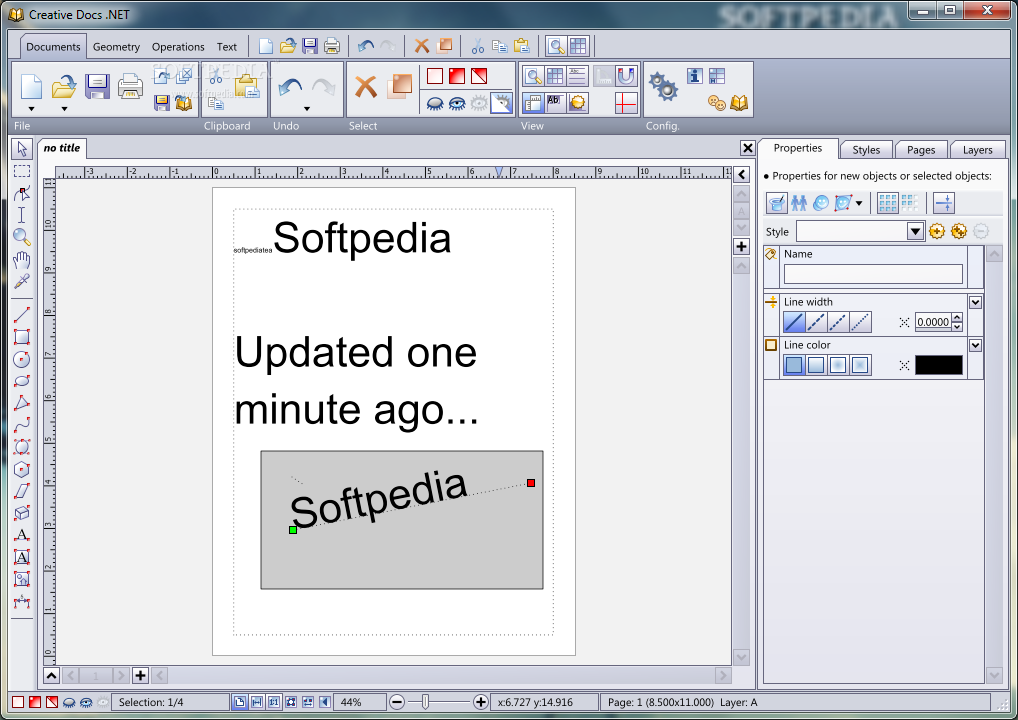Click the red crosshair guides icon in View group

coord(626,103)
